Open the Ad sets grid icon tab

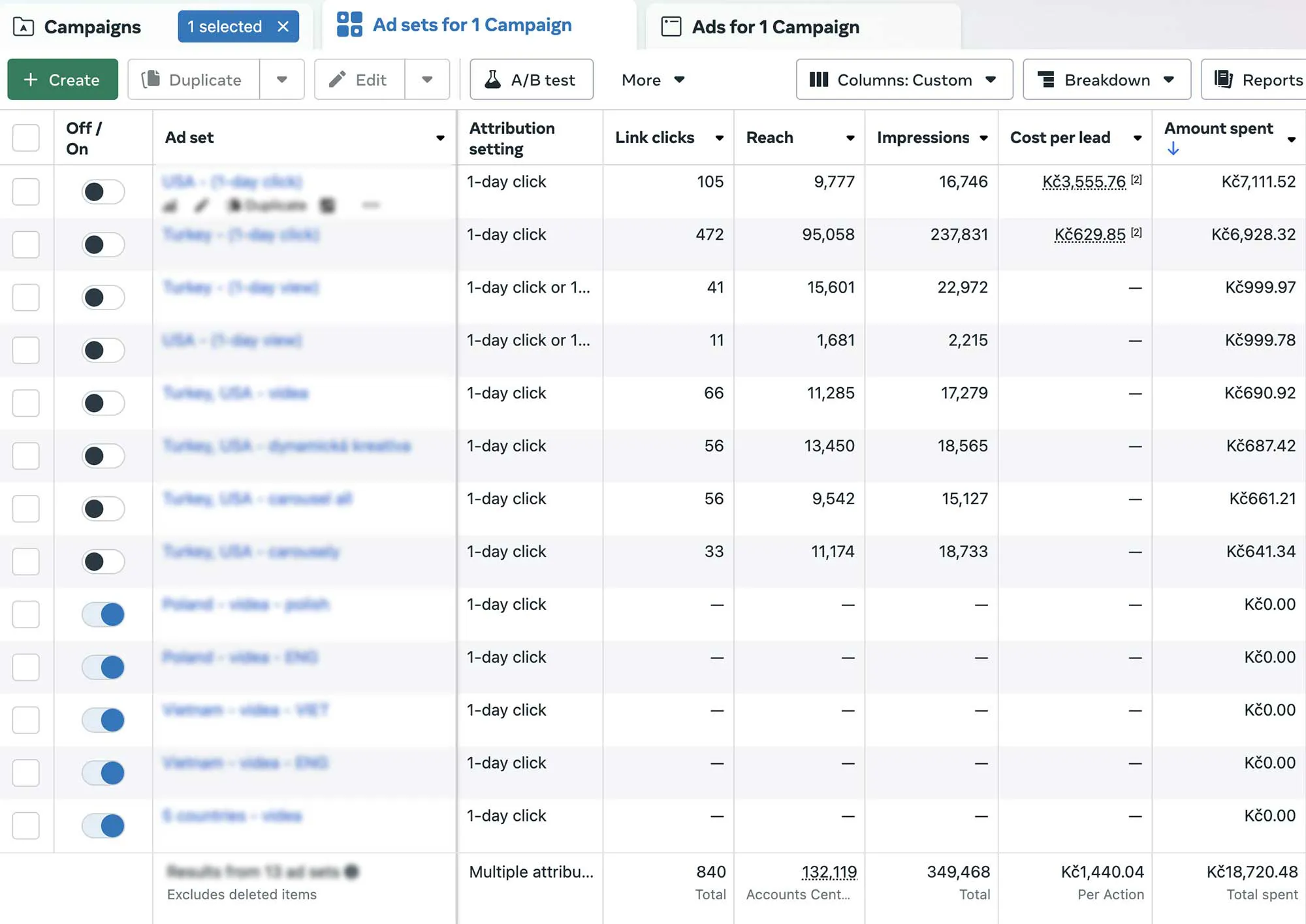[x=349, y=25]
